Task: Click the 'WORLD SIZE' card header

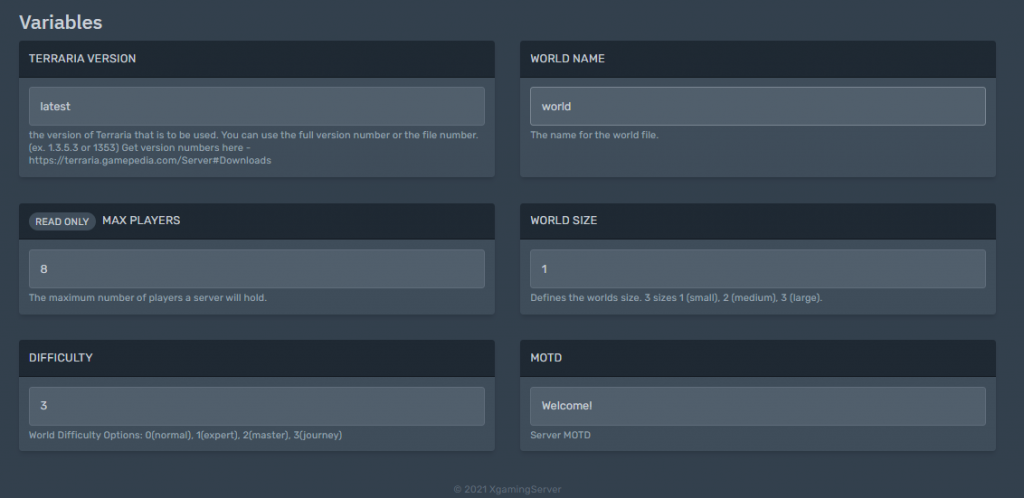Action: click(x=758, y=221)
